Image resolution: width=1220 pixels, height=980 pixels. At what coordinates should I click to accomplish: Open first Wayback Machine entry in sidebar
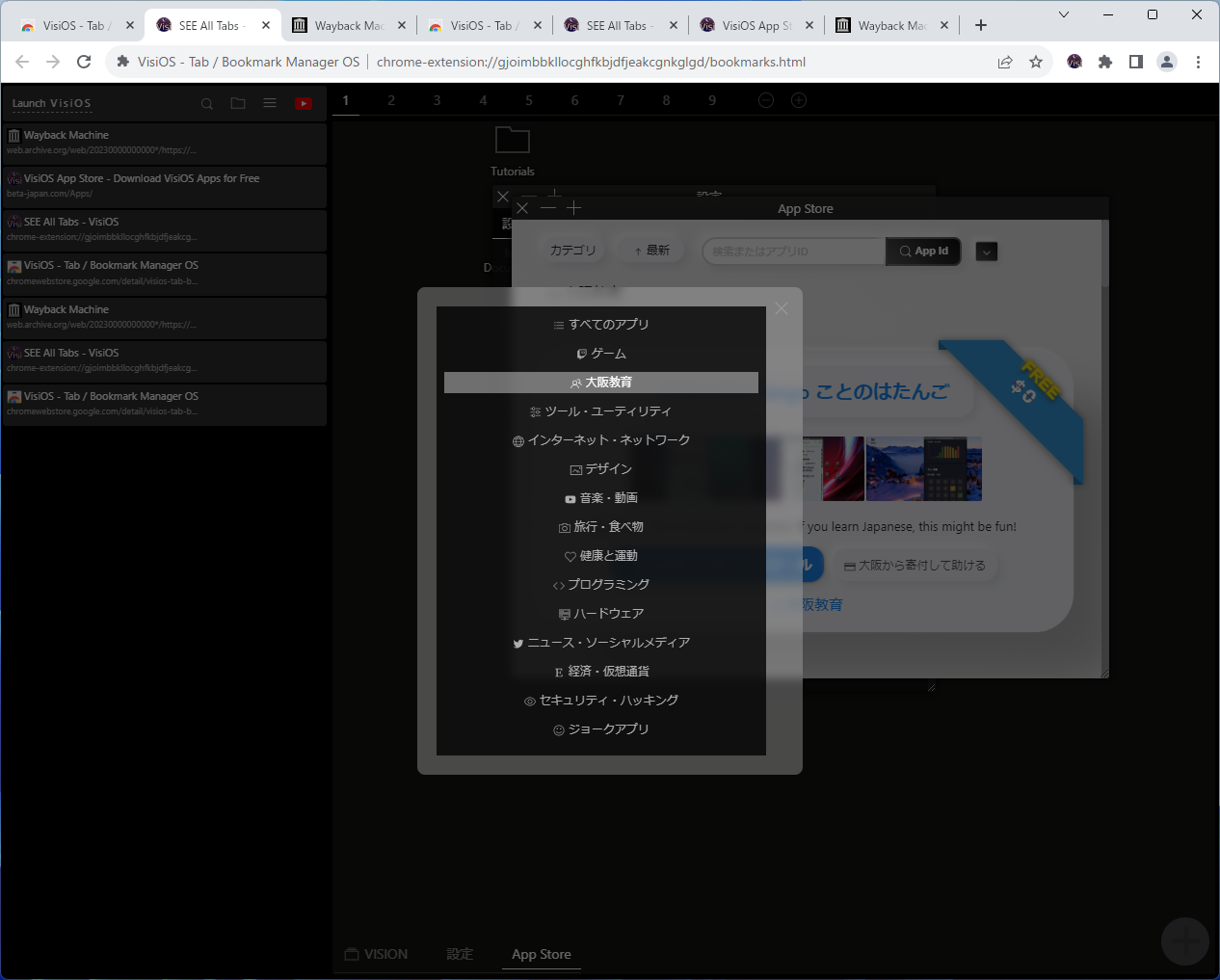(165, 143)
